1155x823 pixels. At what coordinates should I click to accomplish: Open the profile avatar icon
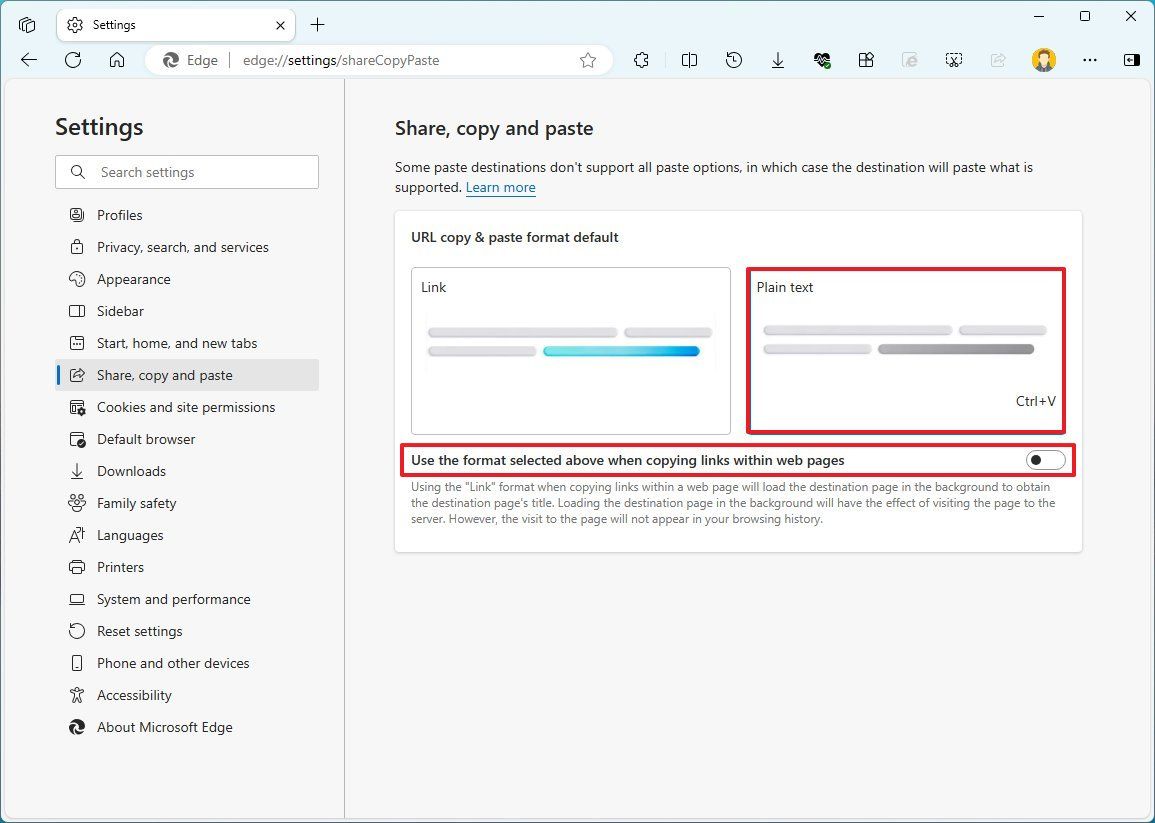tap(1043, 60)
